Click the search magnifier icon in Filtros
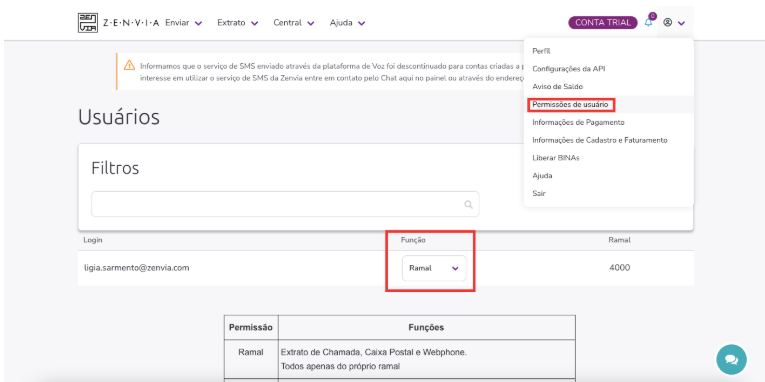This screenshot has height=382, width=765. (468, 204)
